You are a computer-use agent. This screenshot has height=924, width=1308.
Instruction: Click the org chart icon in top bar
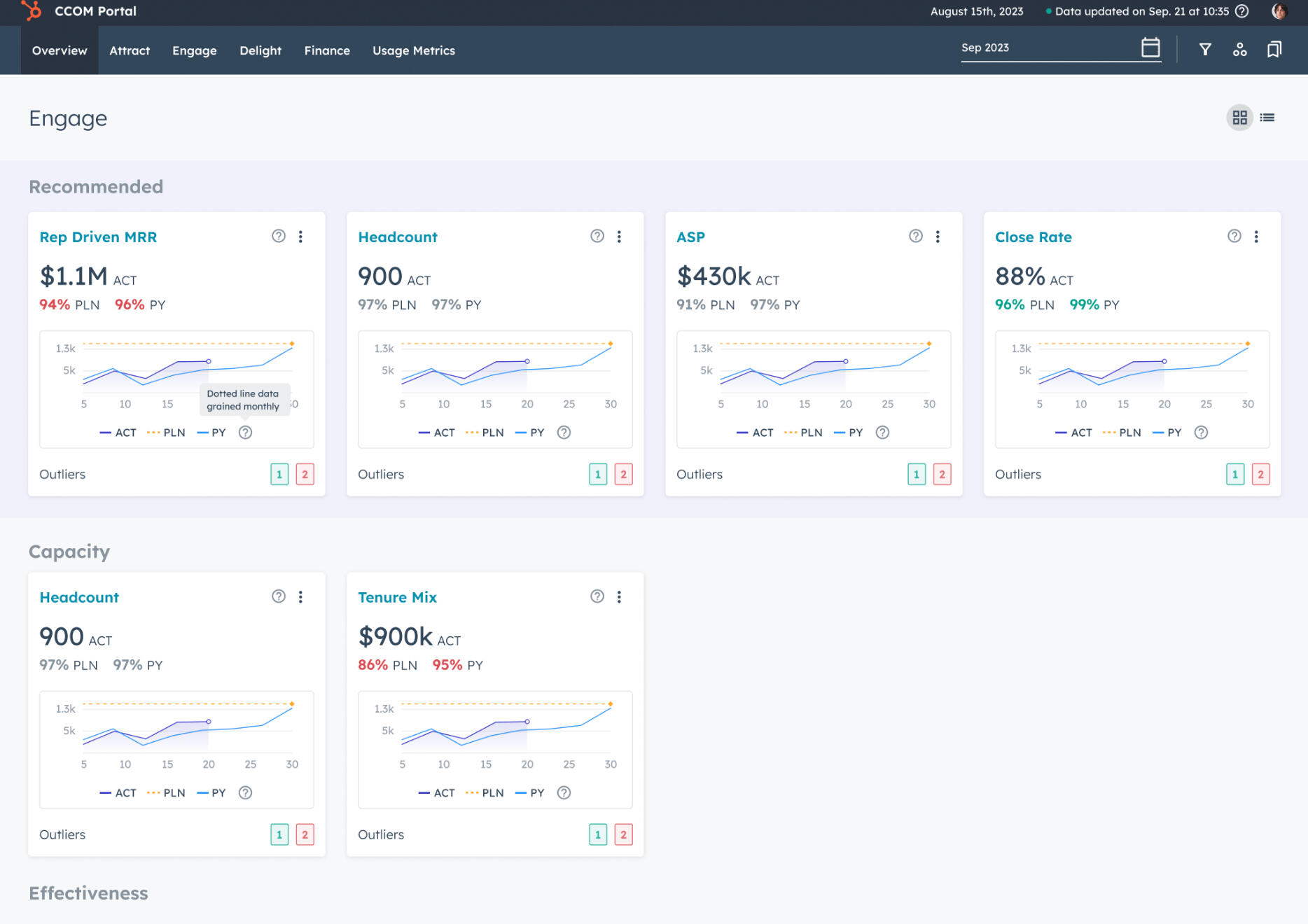pos(1240,49)
